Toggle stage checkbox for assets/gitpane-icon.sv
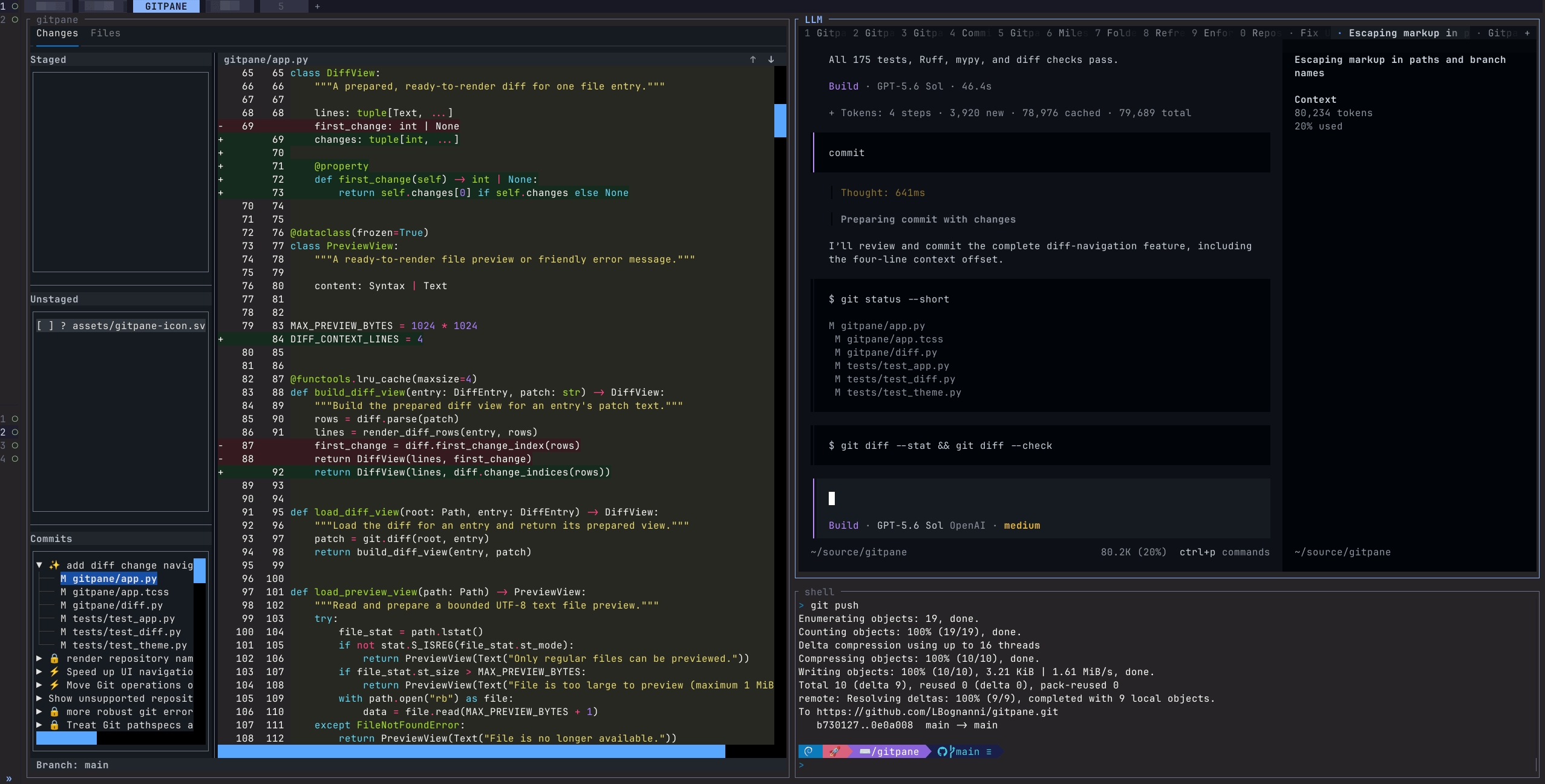This screenshot has width=1545, height=784. [45, 325]
